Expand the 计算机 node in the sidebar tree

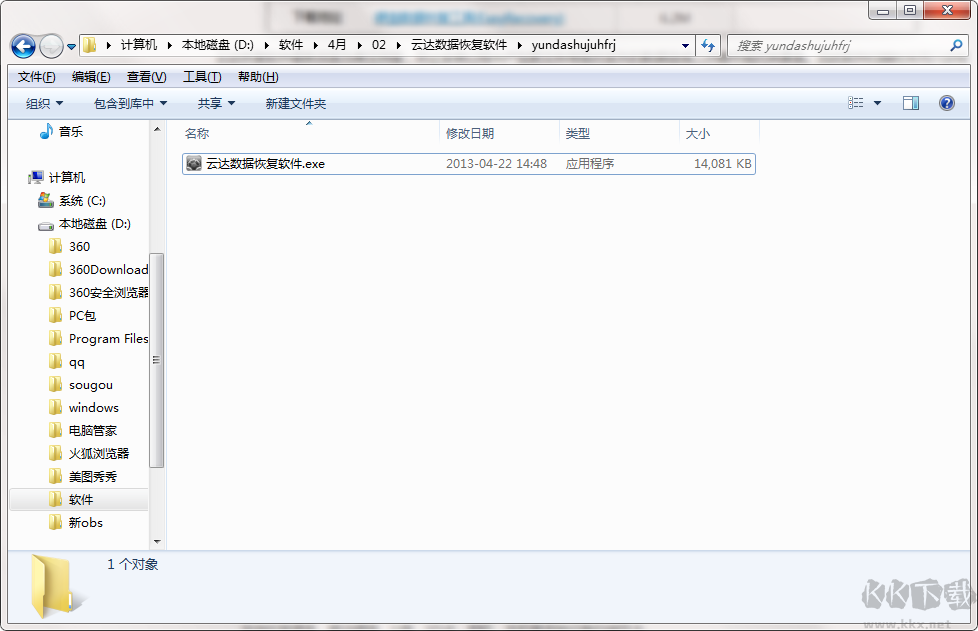pyautogui.click(x=22, y=177)
